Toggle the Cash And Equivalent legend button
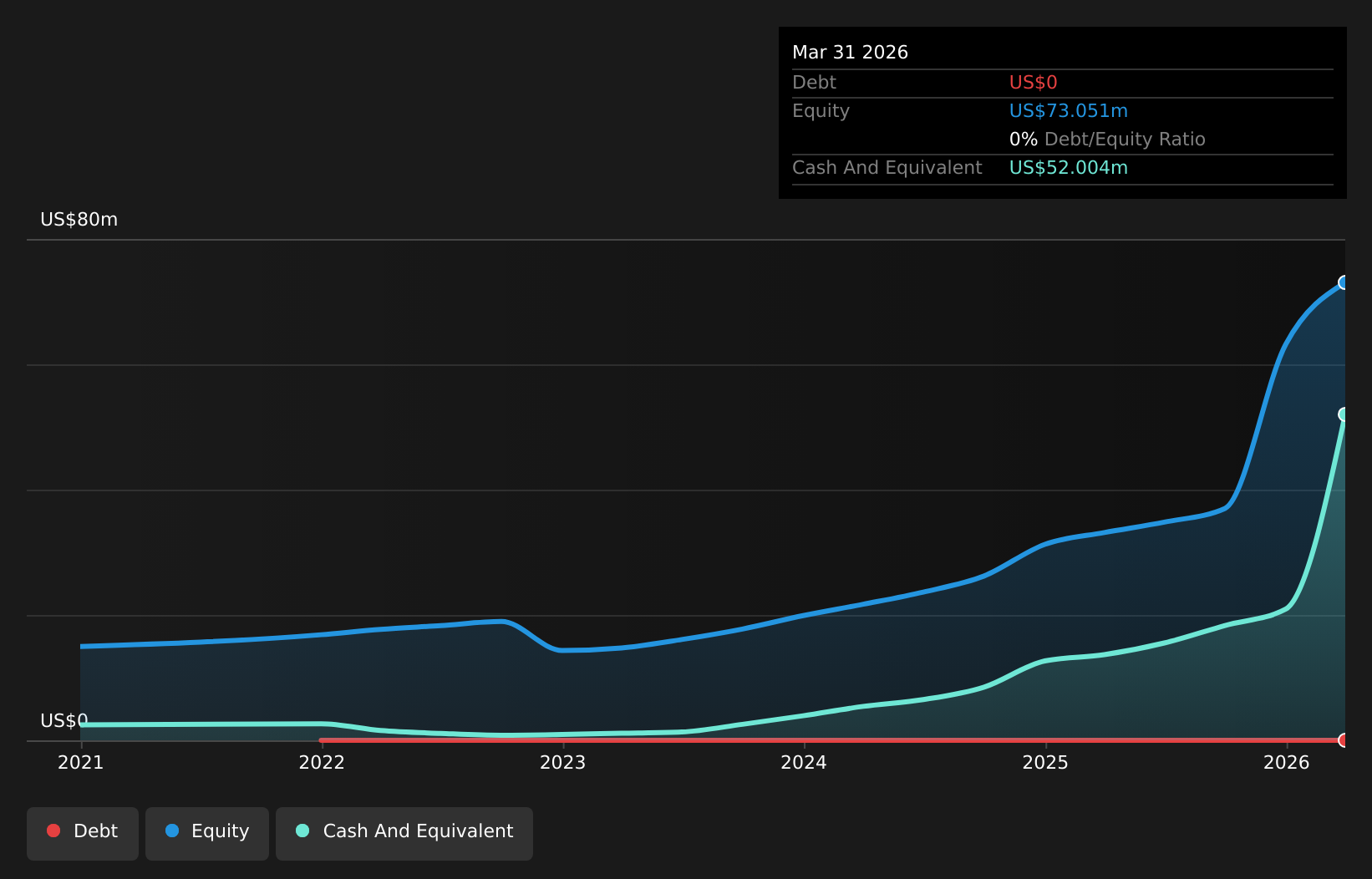The image size is (1372, 879). point(404,833)
